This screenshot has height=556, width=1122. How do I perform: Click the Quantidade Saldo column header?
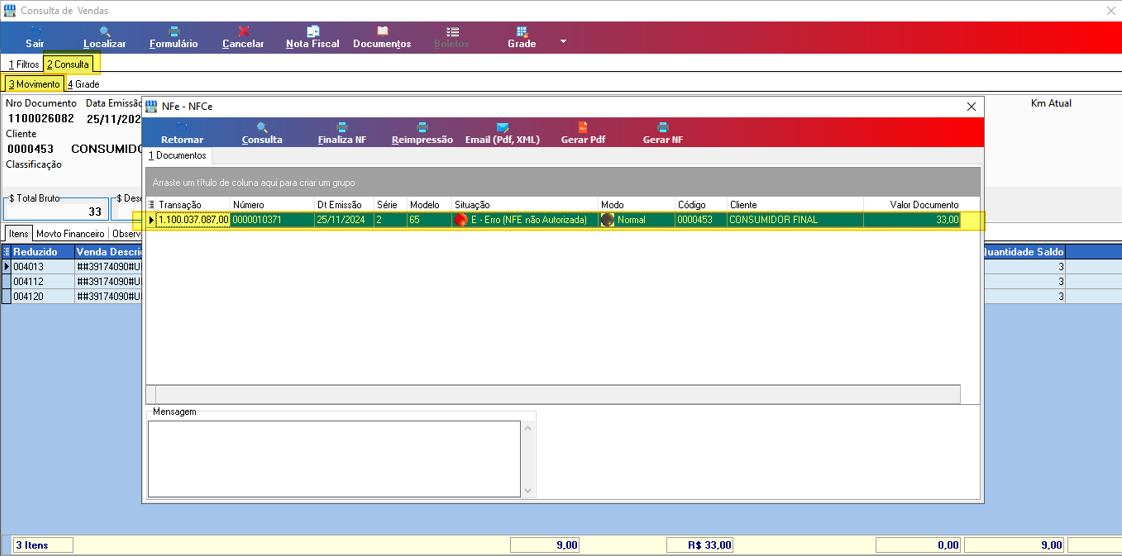click(x=1025, y=252)
